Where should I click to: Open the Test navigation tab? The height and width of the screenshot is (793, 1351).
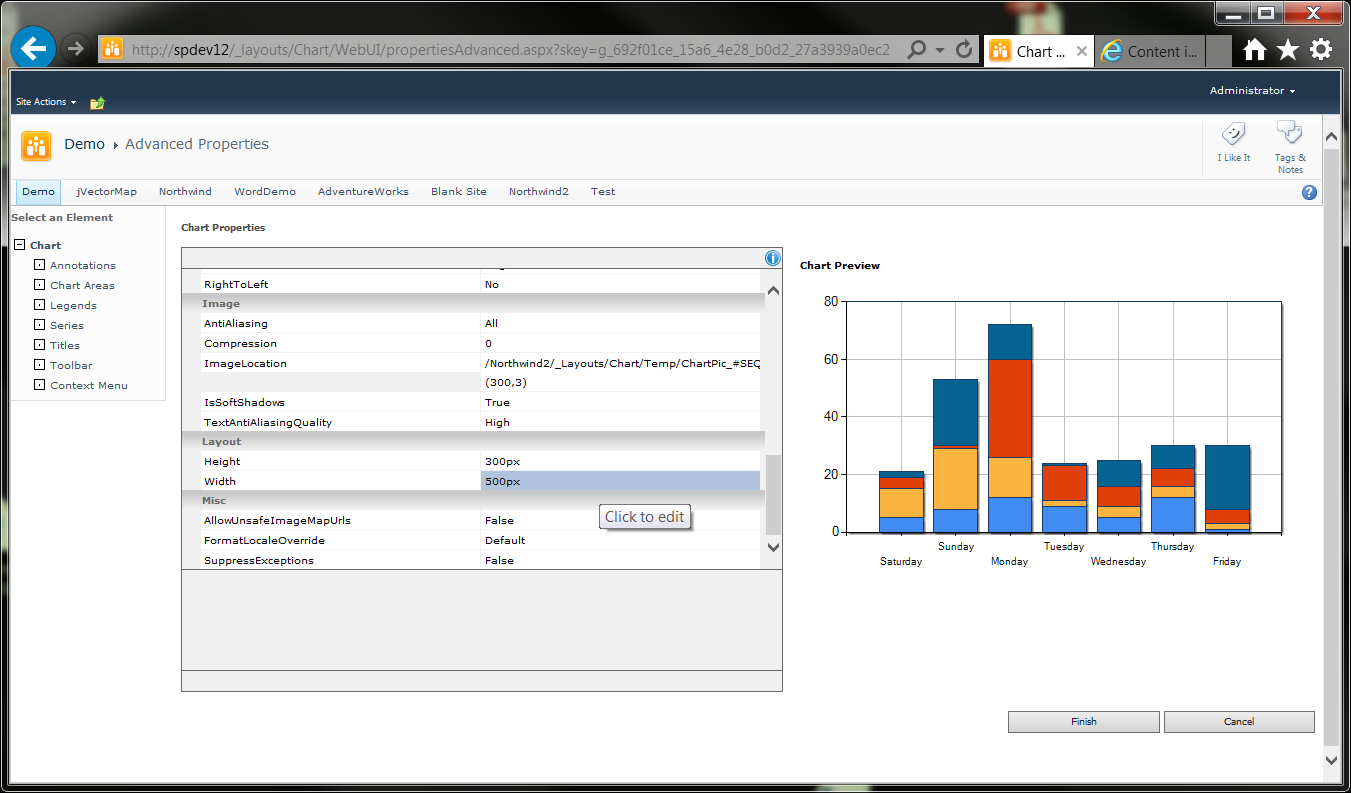(x=603, y=192)
